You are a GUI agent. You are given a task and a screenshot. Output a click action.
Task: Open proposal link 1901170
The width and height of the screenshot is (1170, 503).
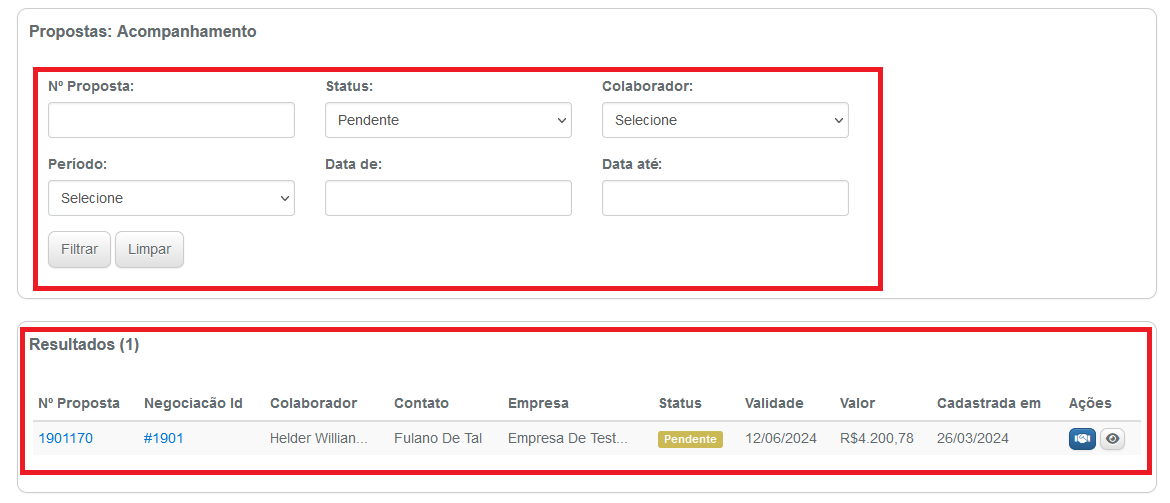click(x=66, y=438)
